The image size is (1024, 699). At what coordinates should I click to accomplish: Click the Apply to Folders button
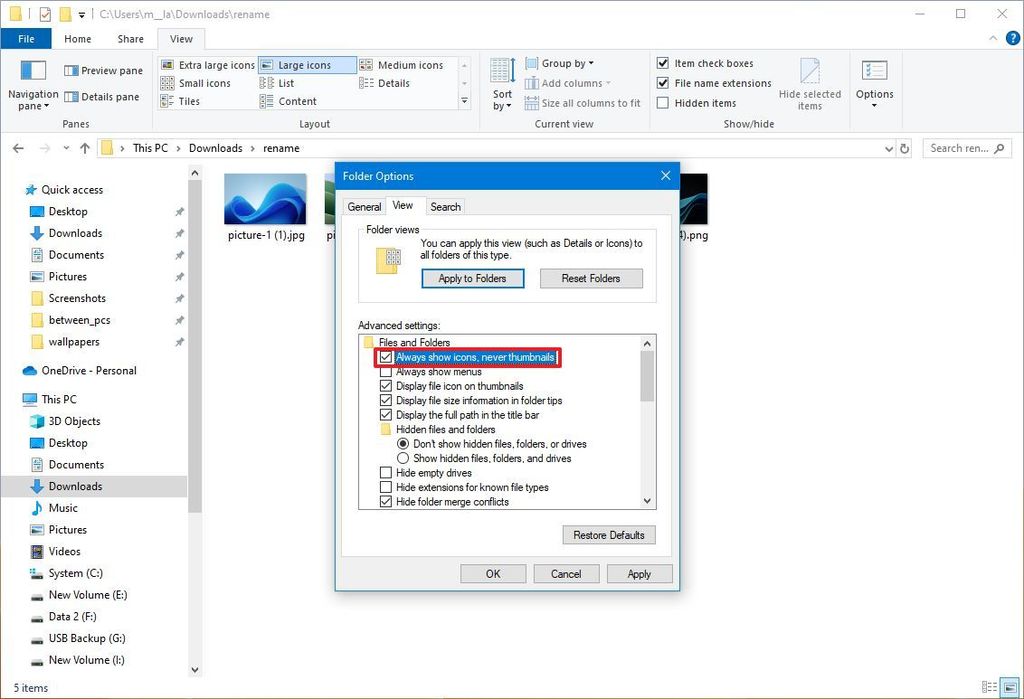(472, 278)
